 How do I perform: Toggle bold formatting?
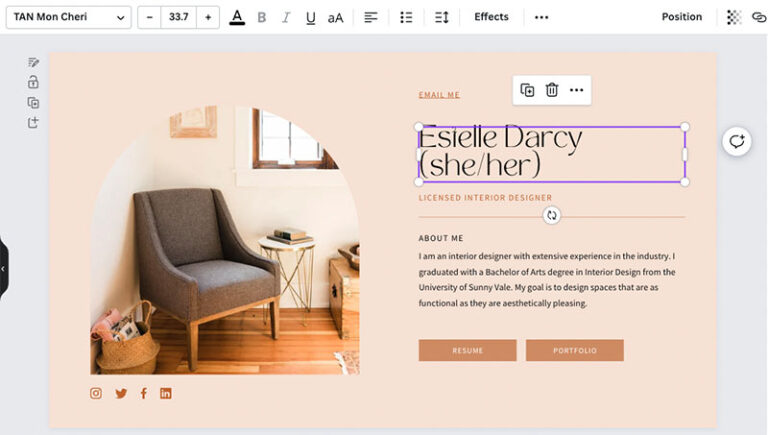click(262, 18)
